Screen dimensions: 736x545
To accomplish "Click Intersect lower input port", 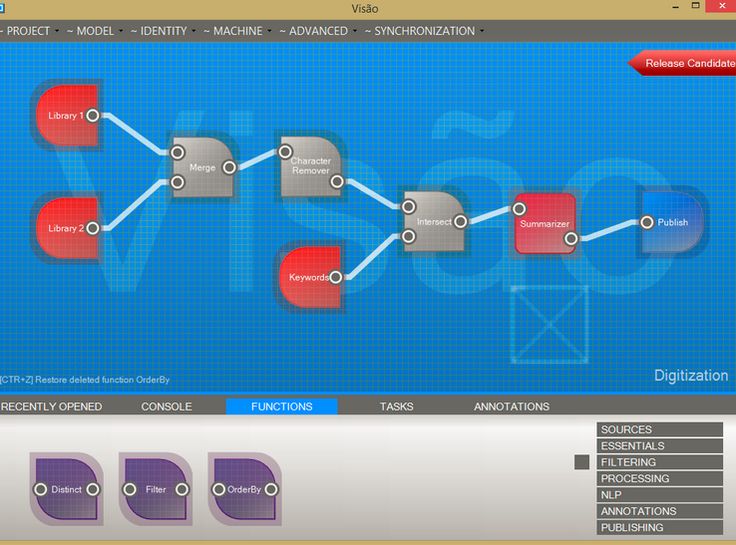I will coord(408,236).
